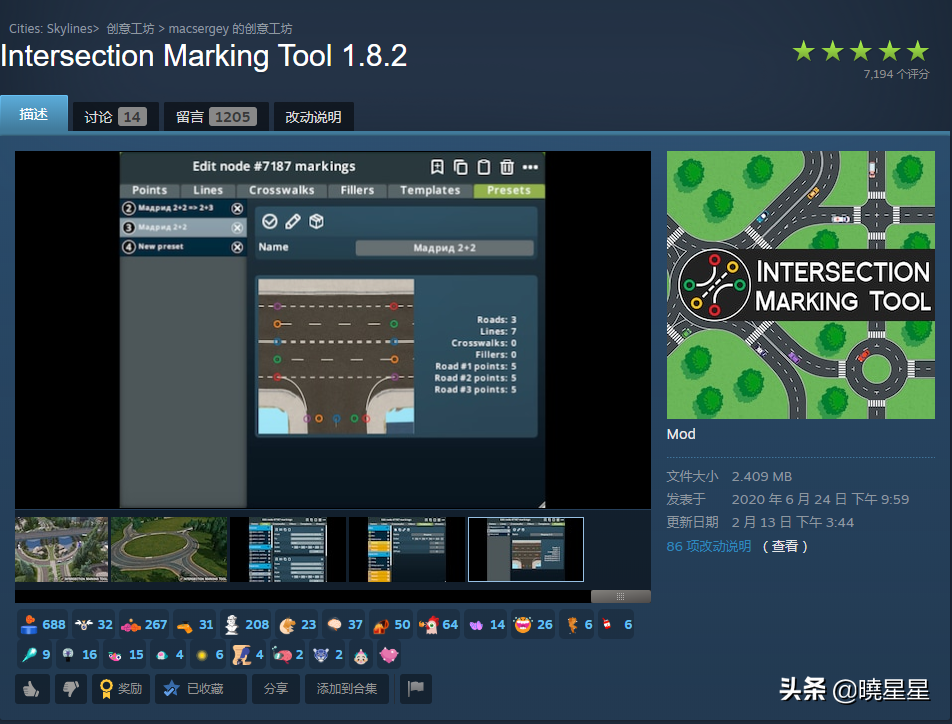
Task: Open the three-dots more options menu
Action: tap(530, 167)
